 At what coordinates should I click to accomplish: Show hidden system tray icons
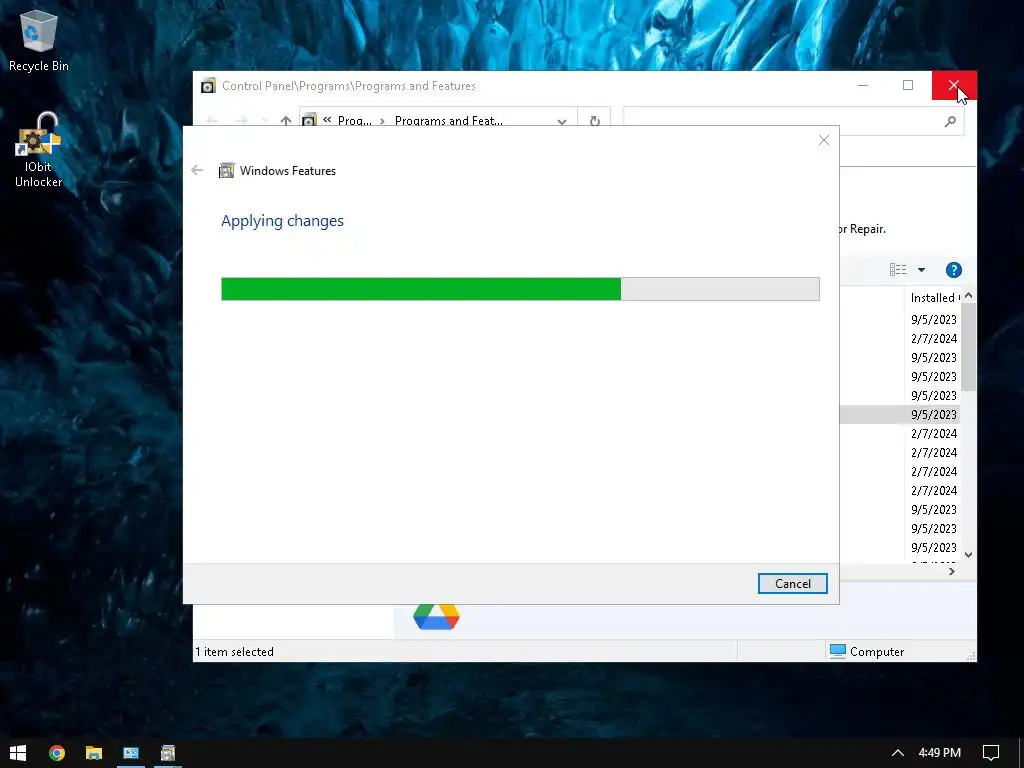point(898,753)
